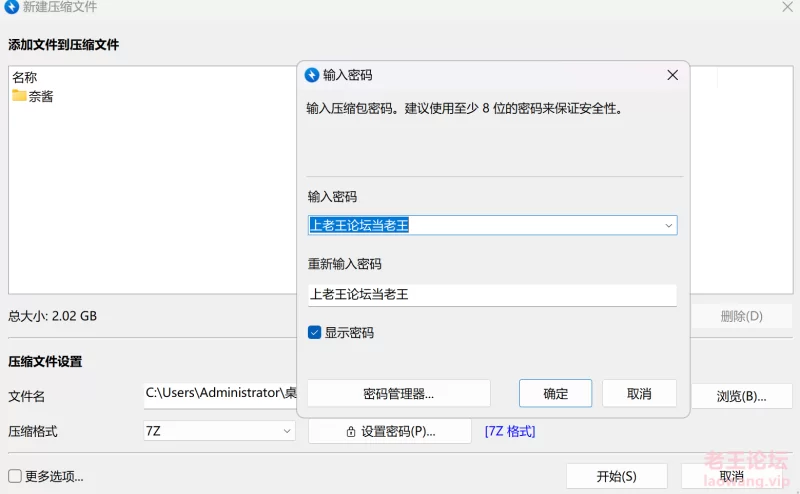Open the 压缩格式 7Z dropdown
The height and width of the screenshot is (494, 800).
(219, 431)
